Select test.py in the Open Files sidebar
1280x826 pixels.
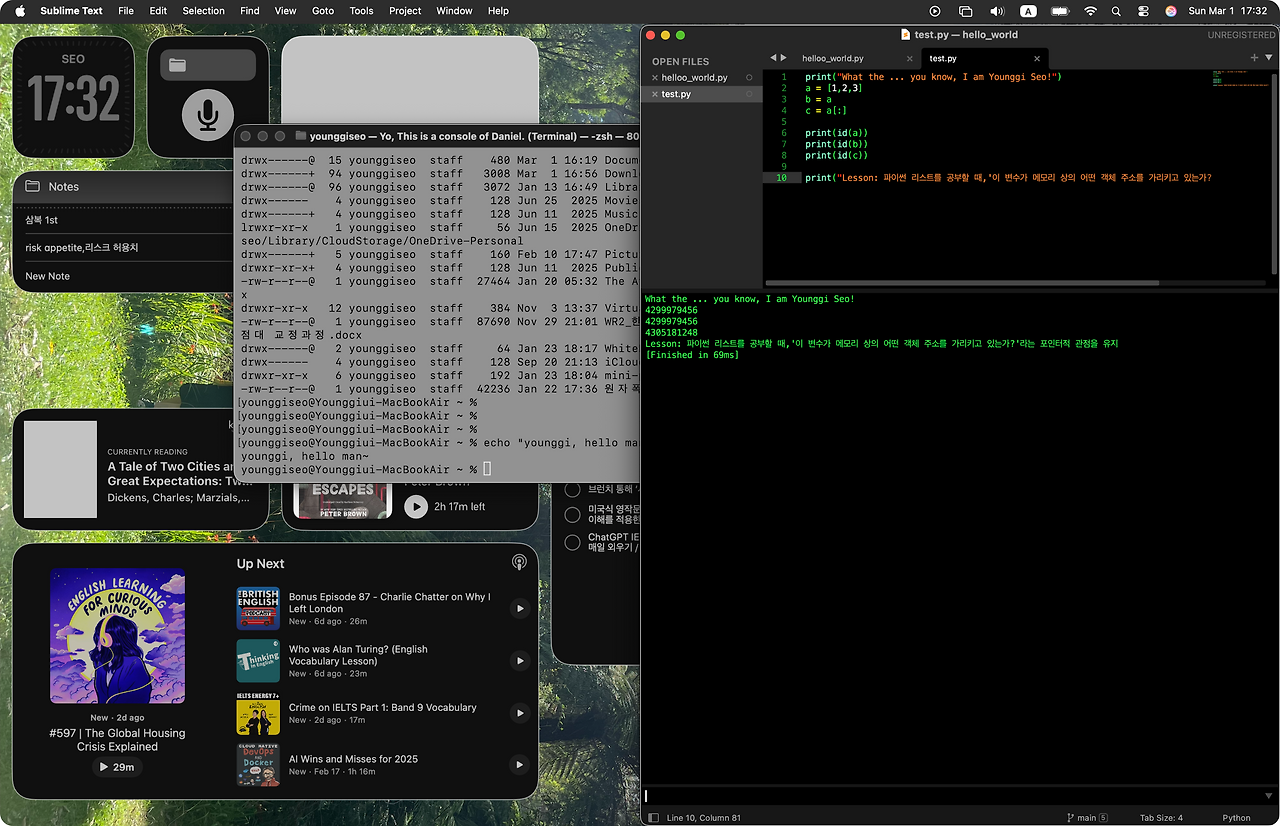(676, 94)
